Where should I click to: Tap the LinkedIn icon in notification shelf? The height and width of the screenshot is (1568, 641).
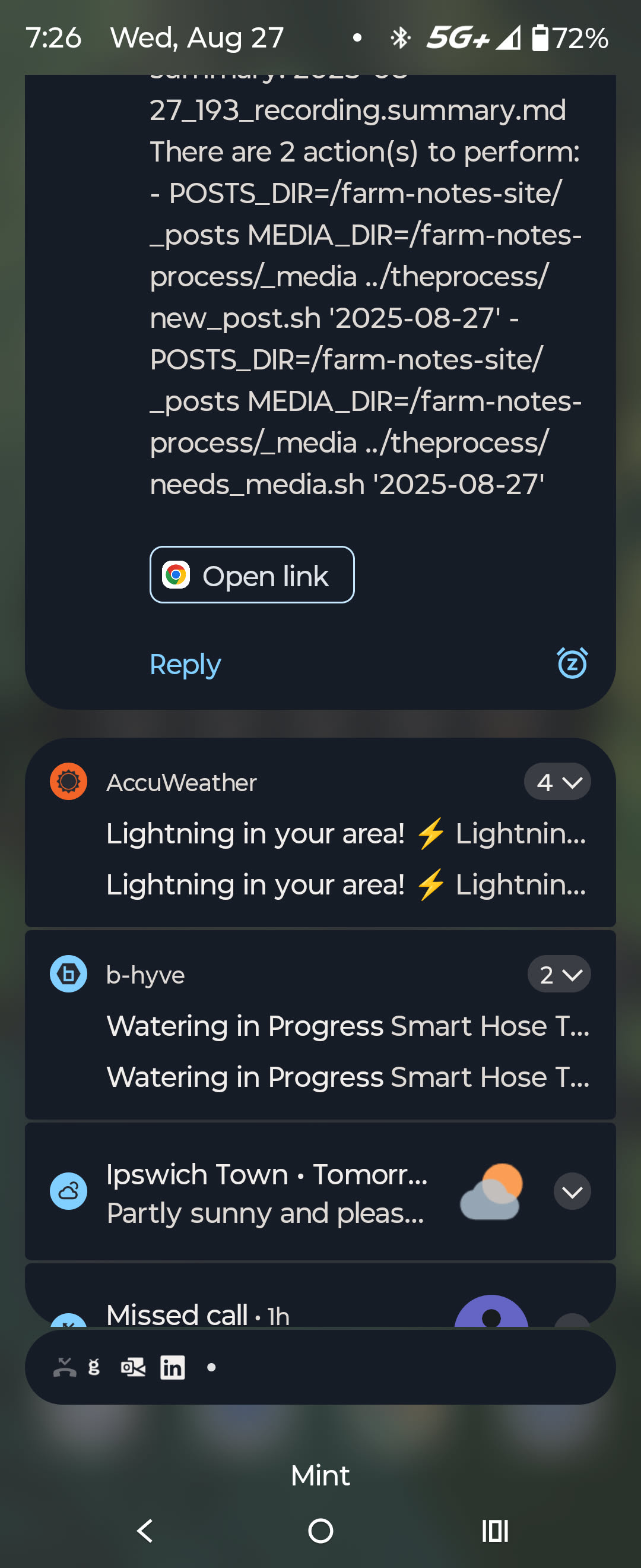pos(172,1368)
